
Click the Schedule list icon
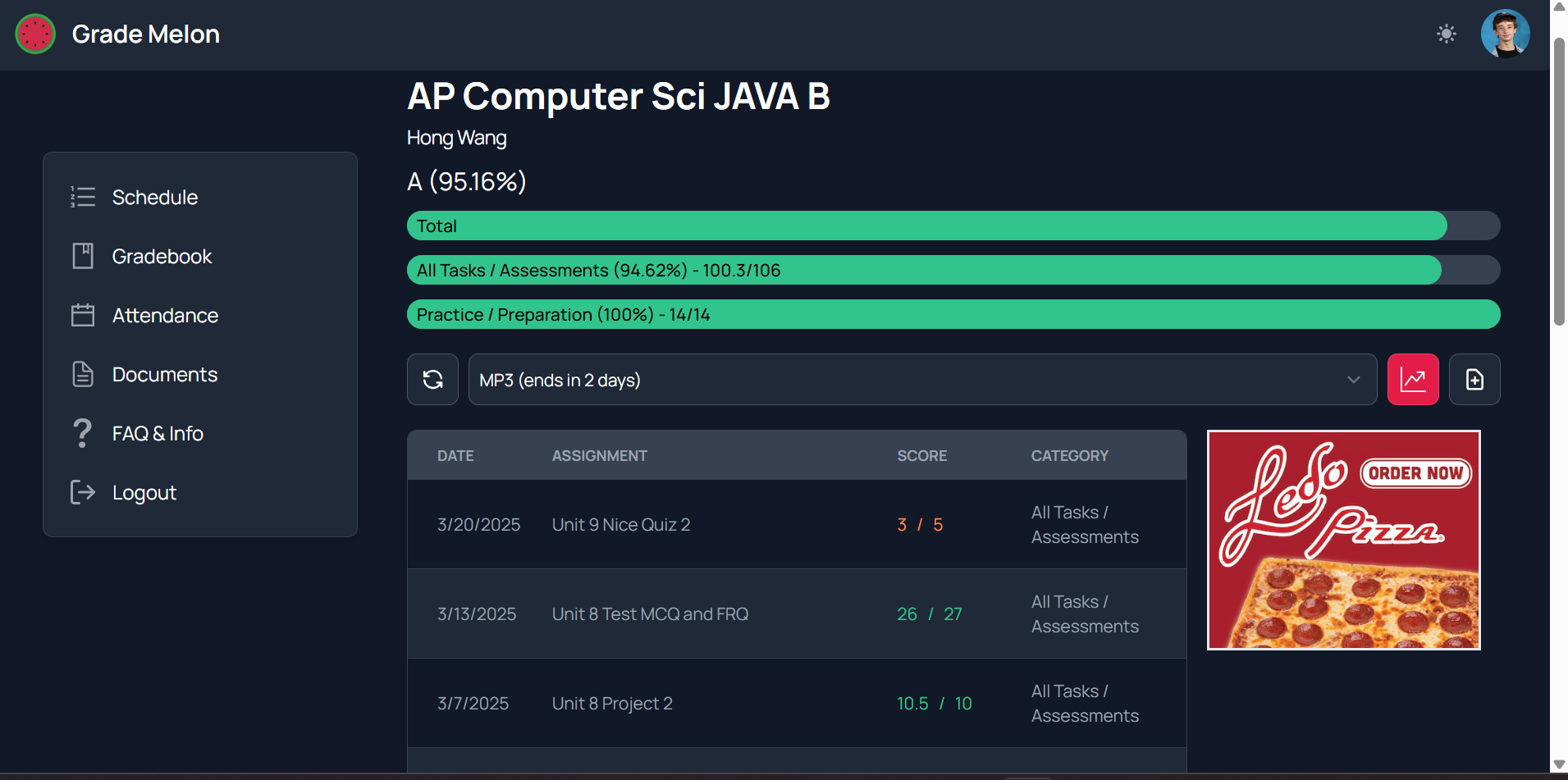coord(83,197)
